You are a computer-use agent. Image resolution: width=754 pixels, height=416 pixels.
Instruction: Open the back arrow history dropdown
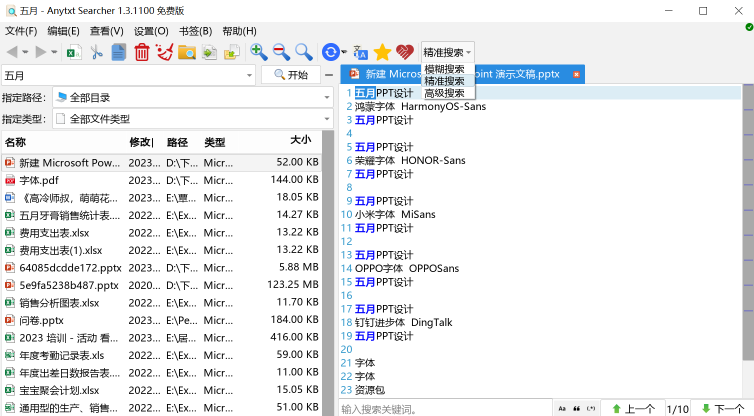(25, 52)
